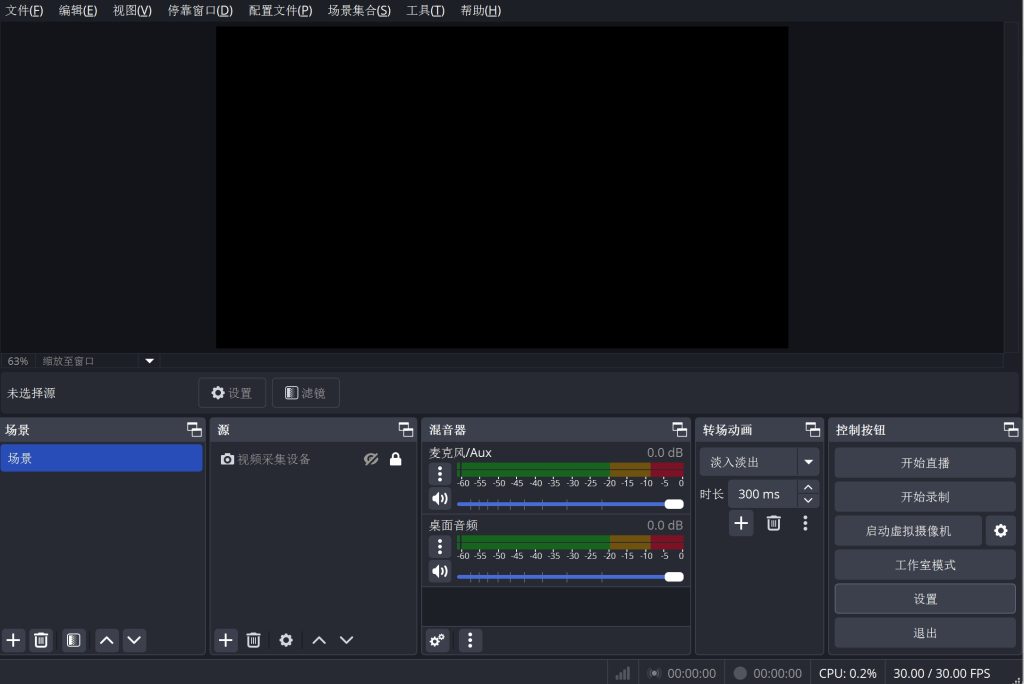Select the 视频采集设备 source row
Viewport: 1024px width, 684px height.
pos(313,459)
